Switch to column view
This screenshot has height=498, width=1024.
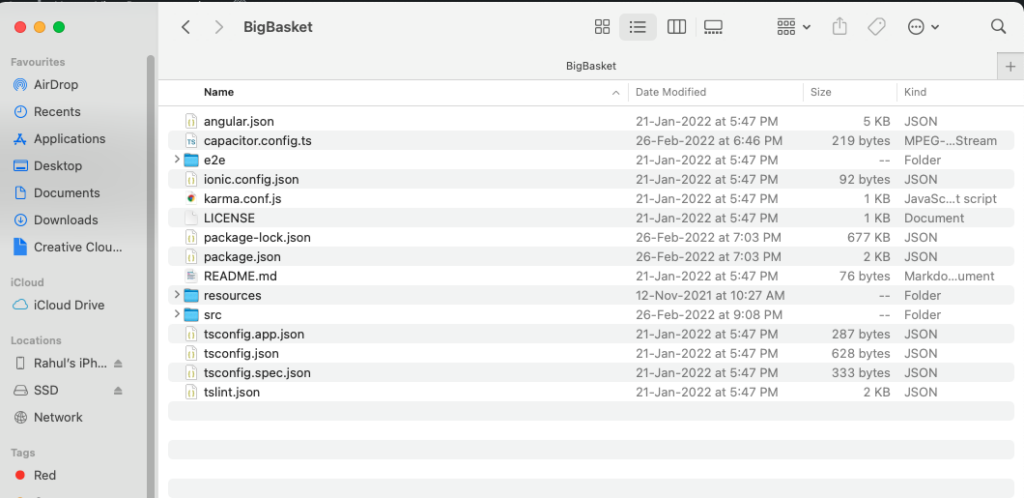[x=677, y=27]
